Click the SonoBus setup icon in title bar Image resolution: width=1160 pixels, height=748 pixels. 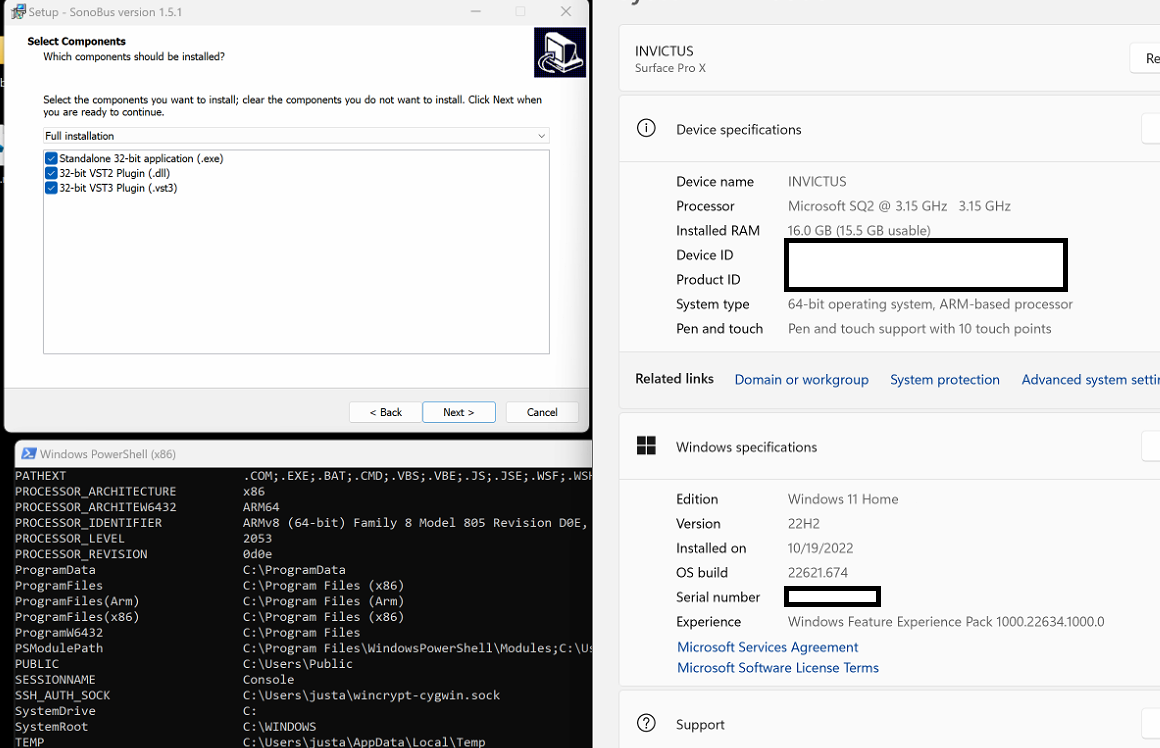[18, 12]
